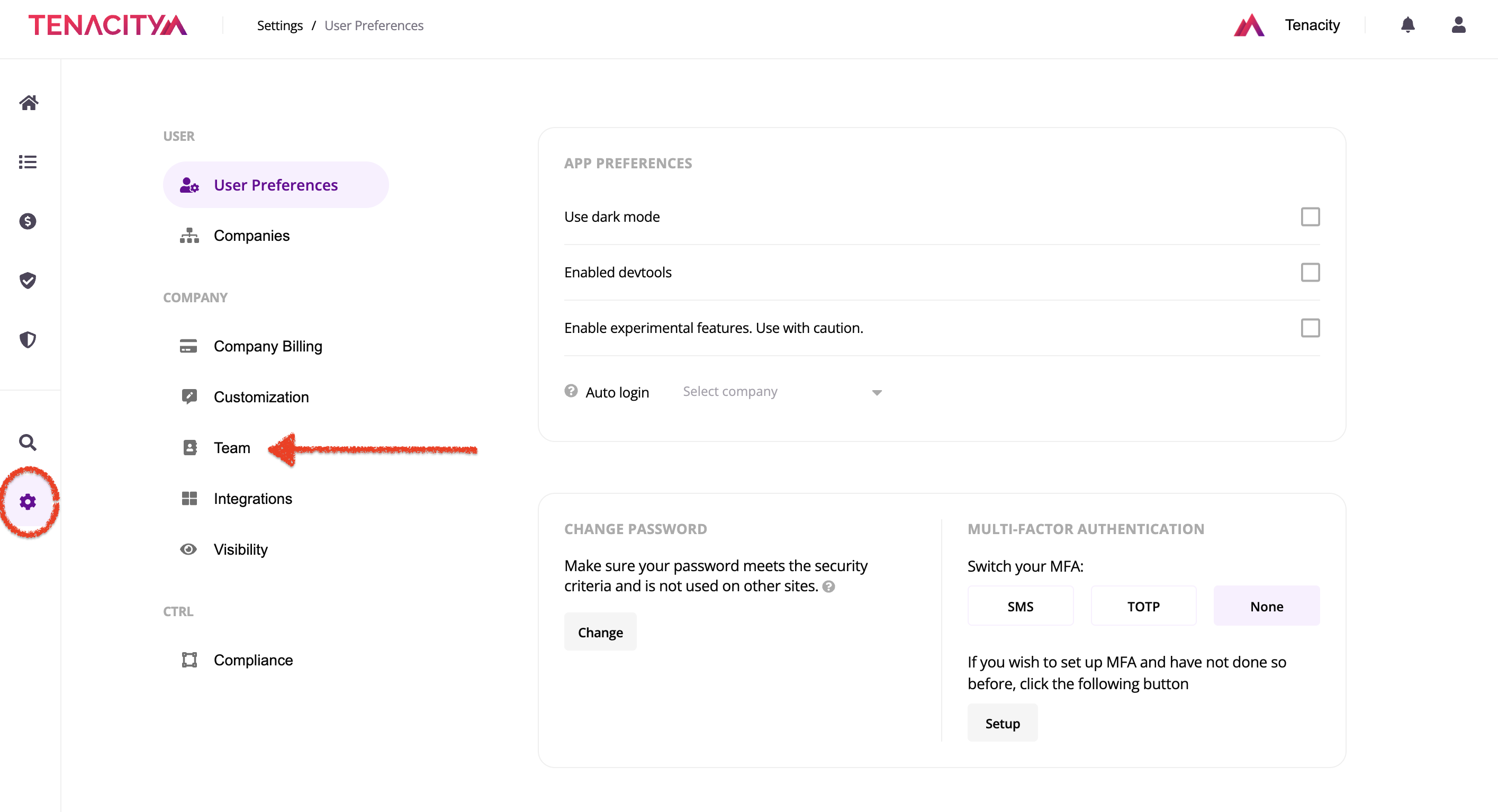Open the user profile icon
1498x812 pixels.
[x=1458, y=25]
